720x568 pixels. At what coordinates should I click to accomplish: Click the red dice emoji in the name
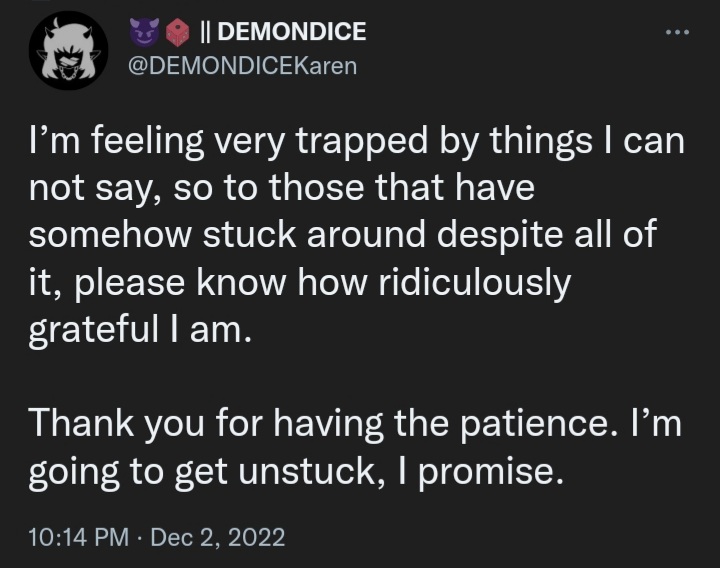coord(177,33)
